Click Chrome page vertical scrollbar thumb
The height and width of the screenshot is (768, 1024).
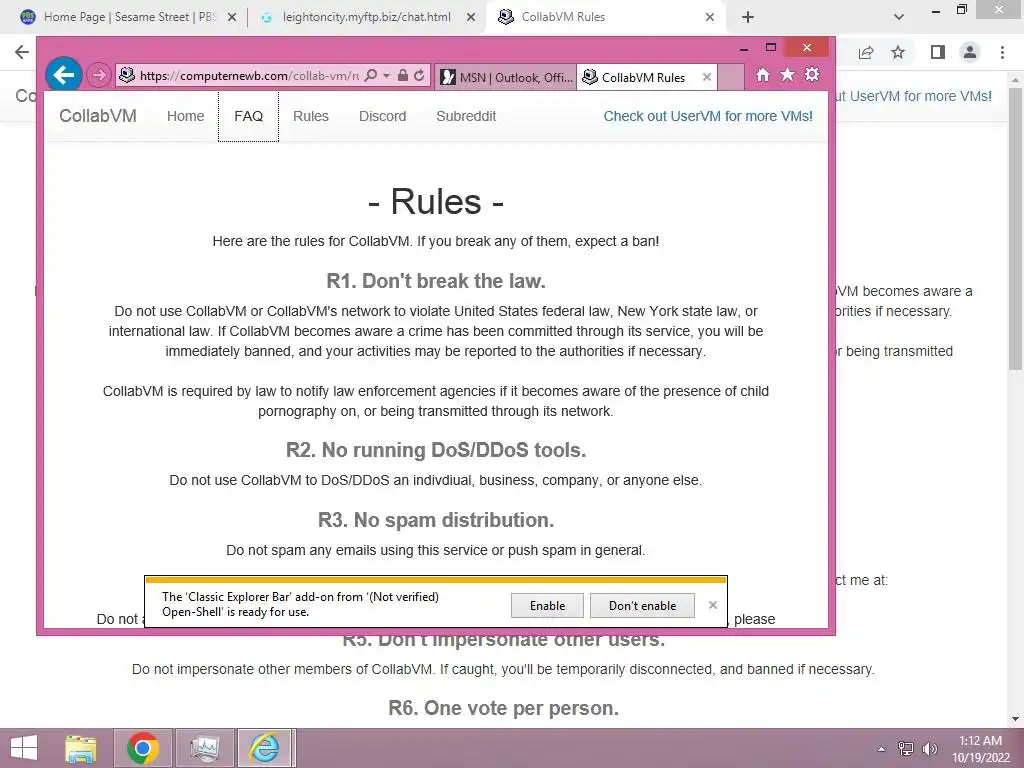coord(1016,229)
